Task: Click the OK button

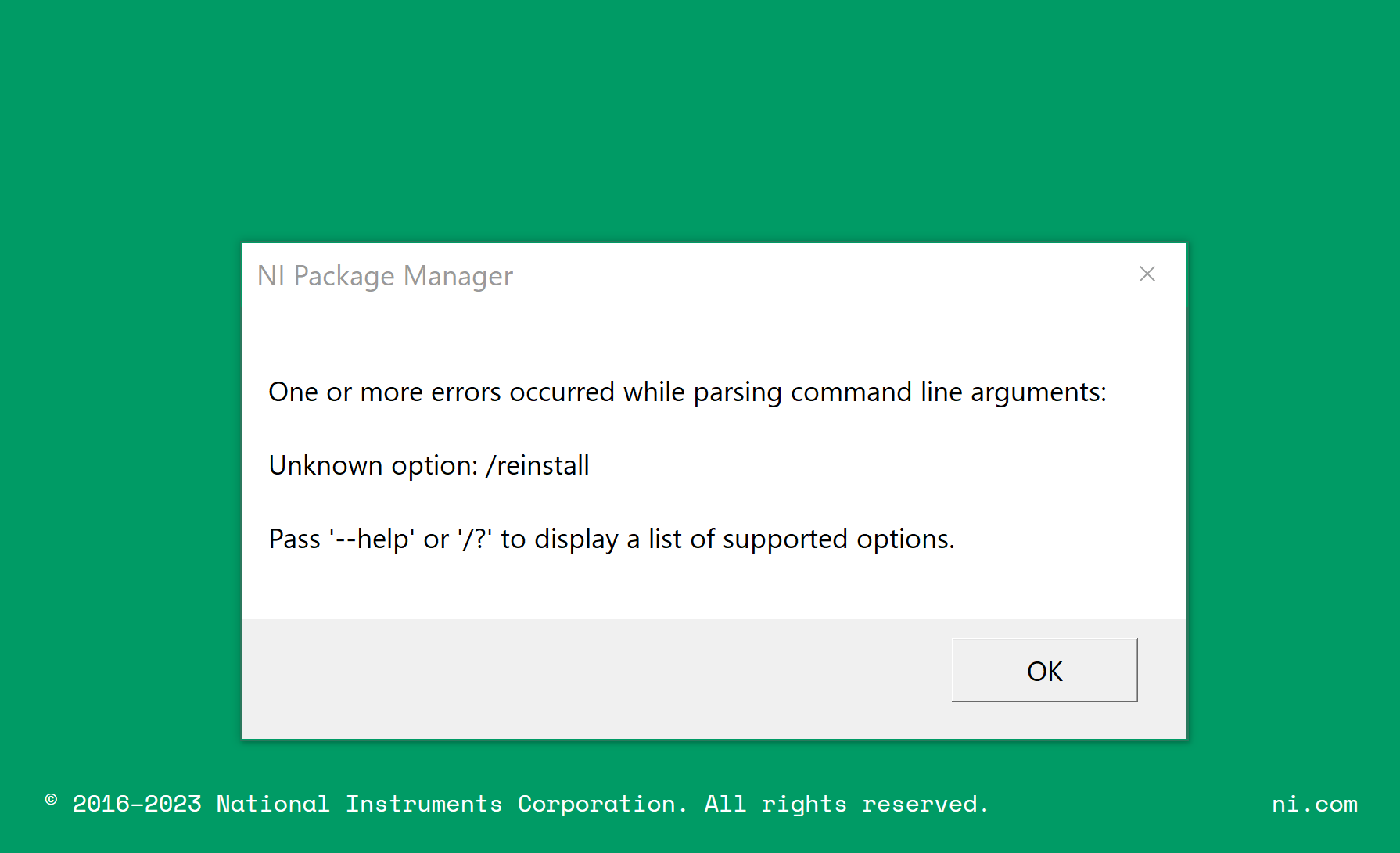Action: tap(1044, 670)
